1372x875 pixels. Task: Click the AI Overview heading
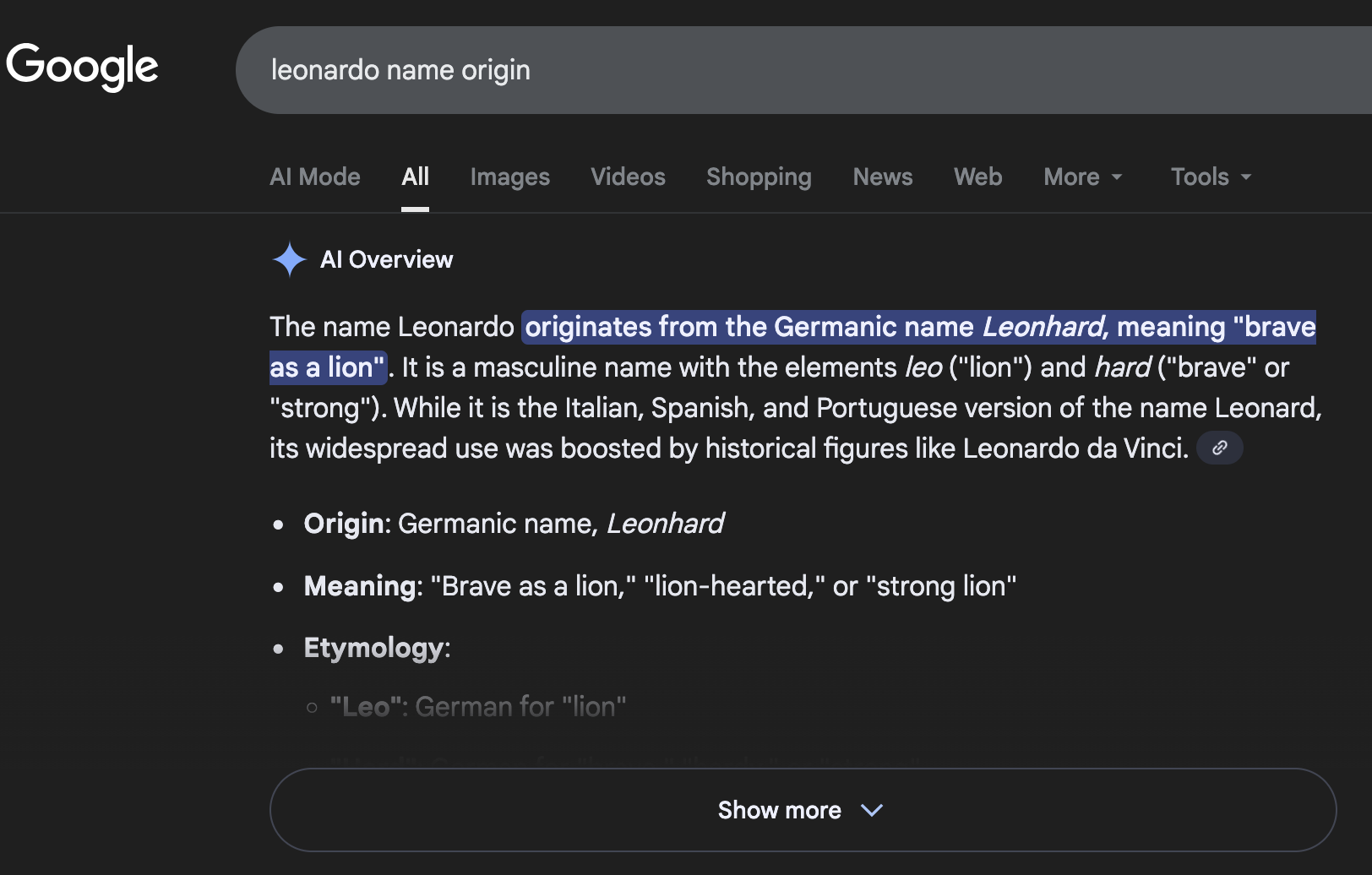387,259
